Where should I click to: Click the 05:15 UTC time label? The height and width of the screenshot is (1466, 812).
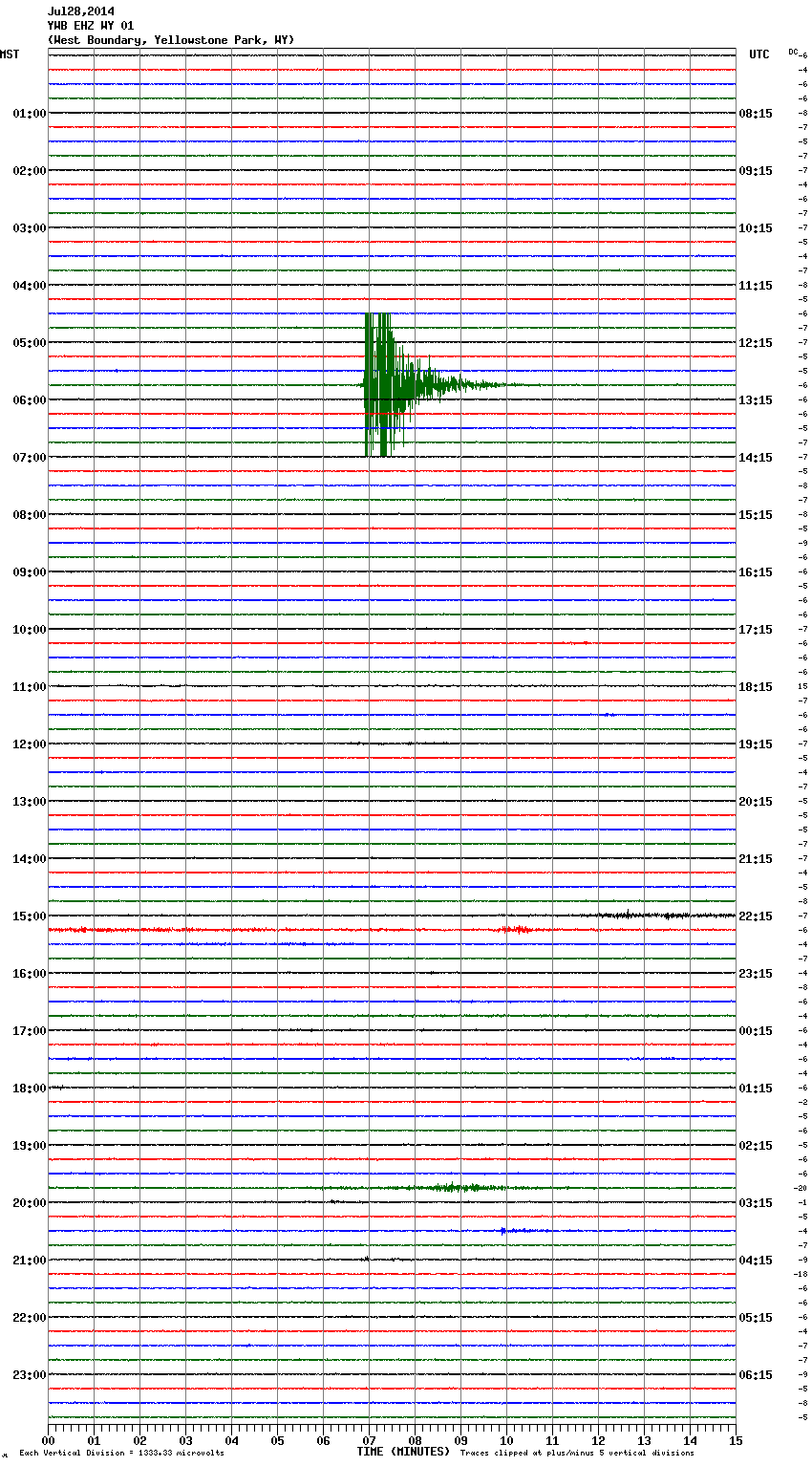[x=756, y=1318]
